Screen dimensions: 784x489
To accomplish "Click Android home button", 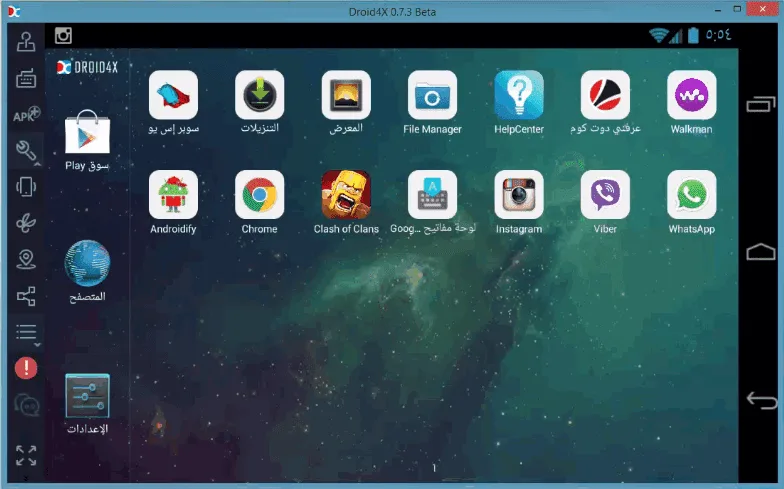I will tap(761, 252).
